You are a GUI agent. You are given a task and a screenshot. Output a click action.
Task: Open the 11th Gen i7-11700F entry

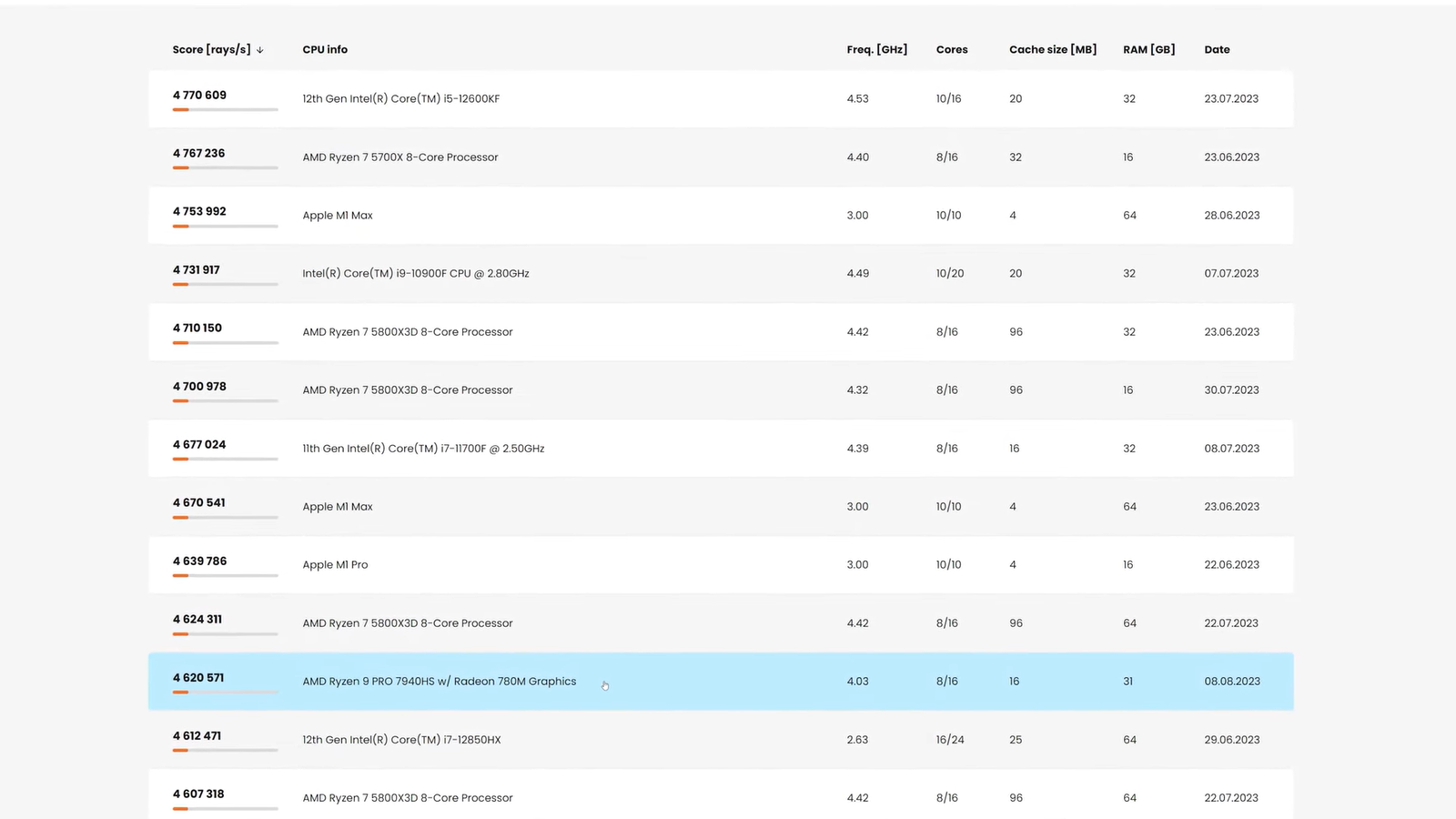pos(423,449)
